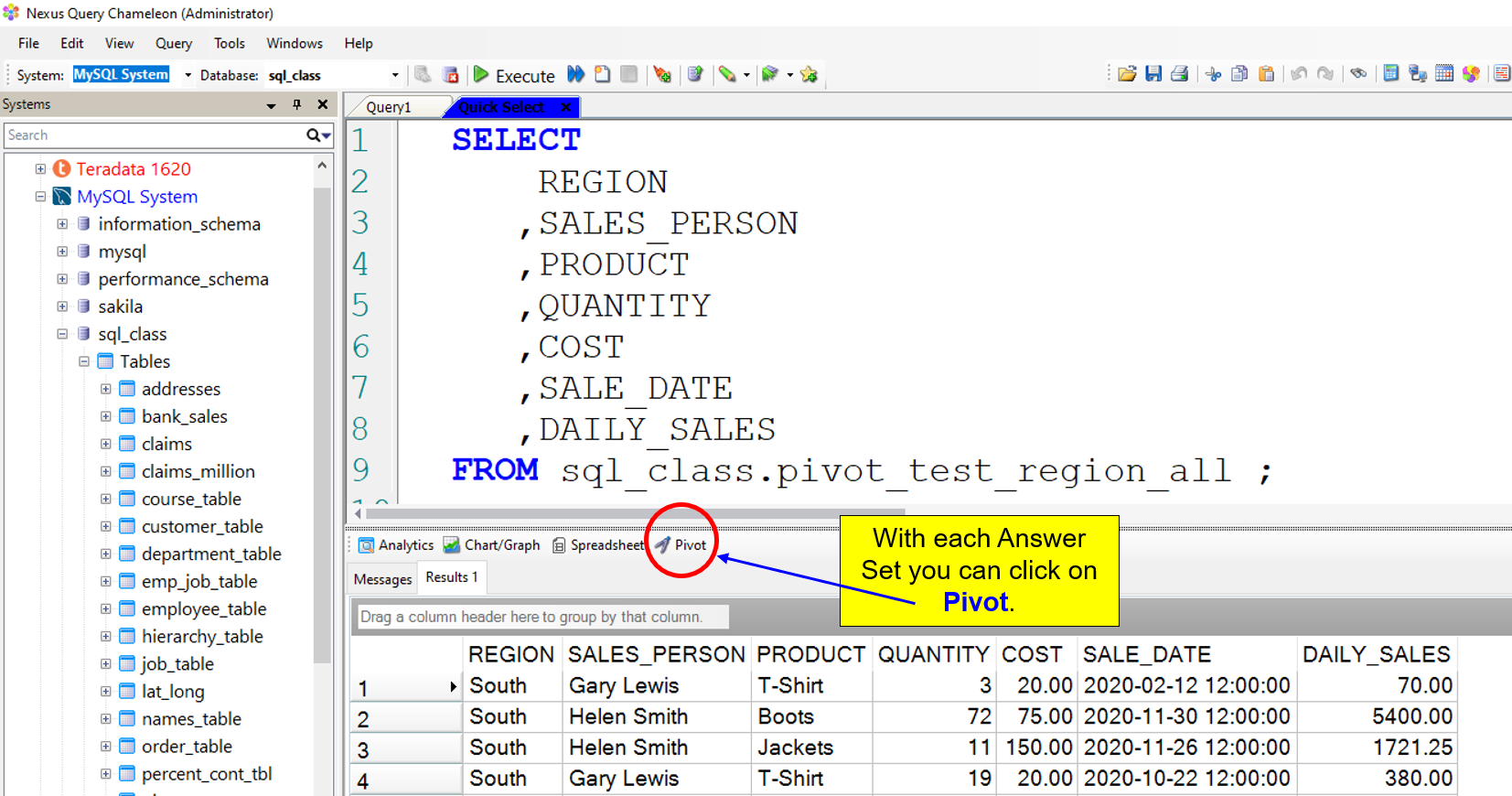Click the Systems search input field

point(155,135)
